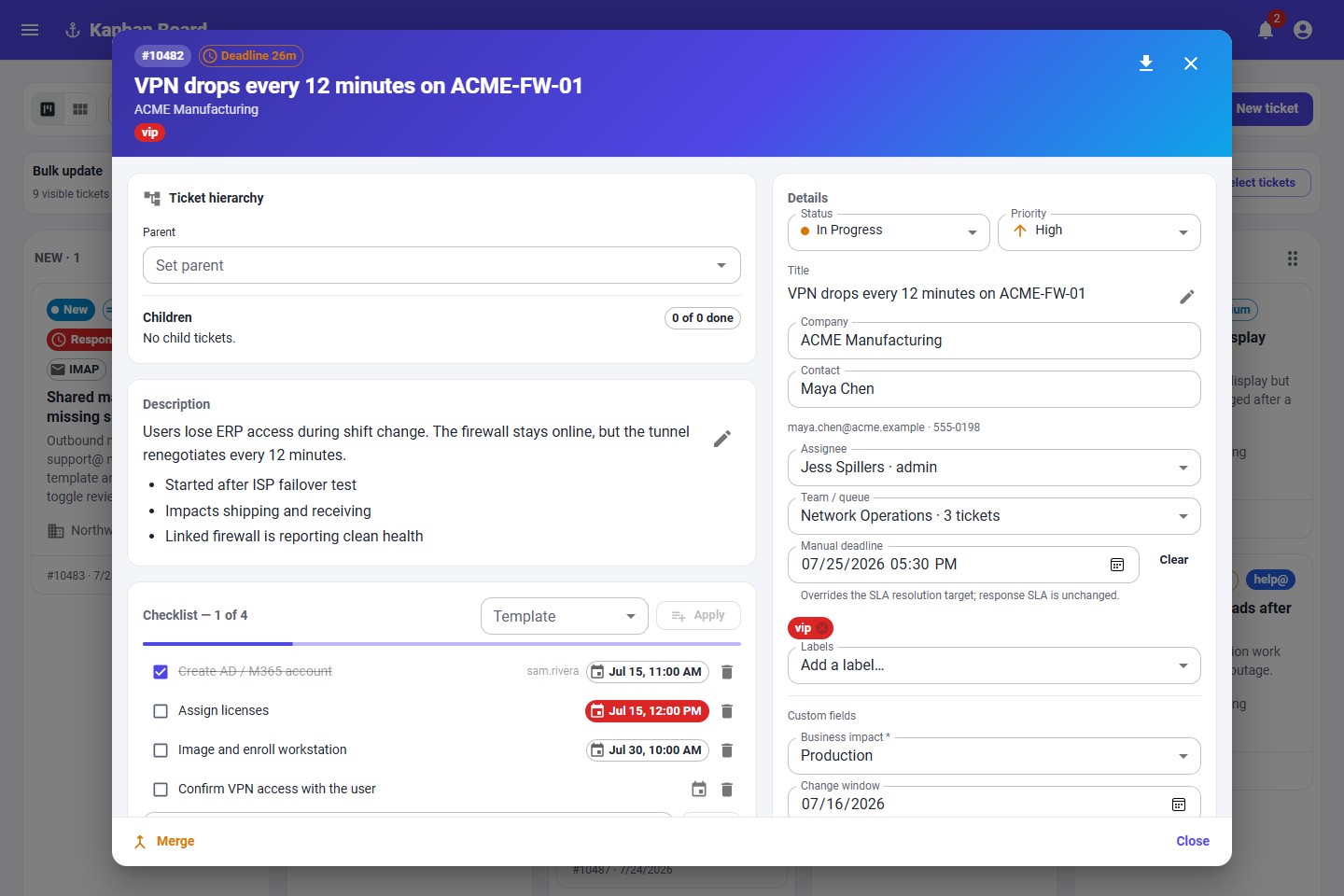Viewport: 1344px width, 896px height.
Task: Switch to kanban board view icon
Action: coord(48,109)
